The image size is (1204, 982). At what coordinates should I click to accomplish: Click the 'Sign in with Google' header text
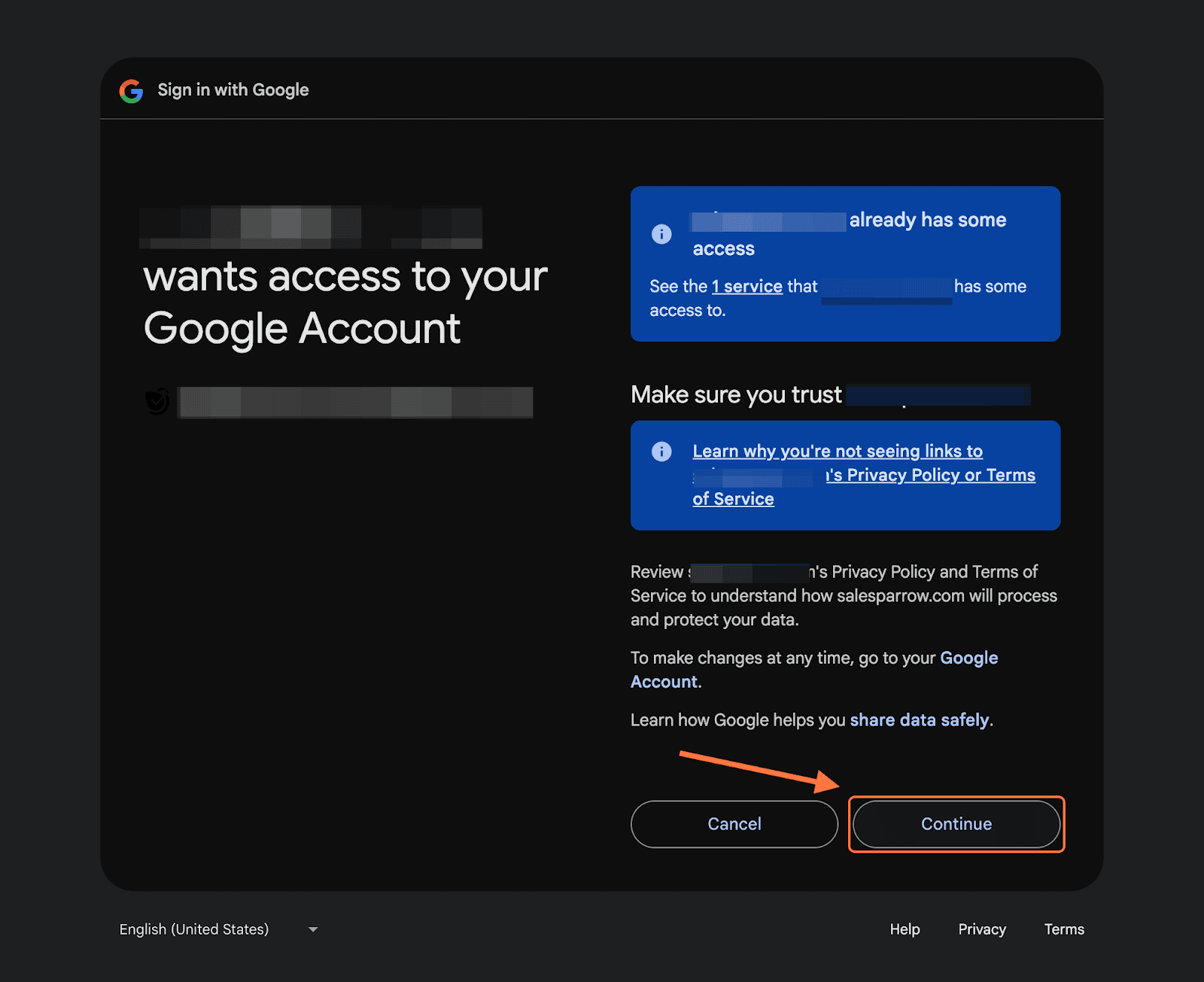coord(233,90)
